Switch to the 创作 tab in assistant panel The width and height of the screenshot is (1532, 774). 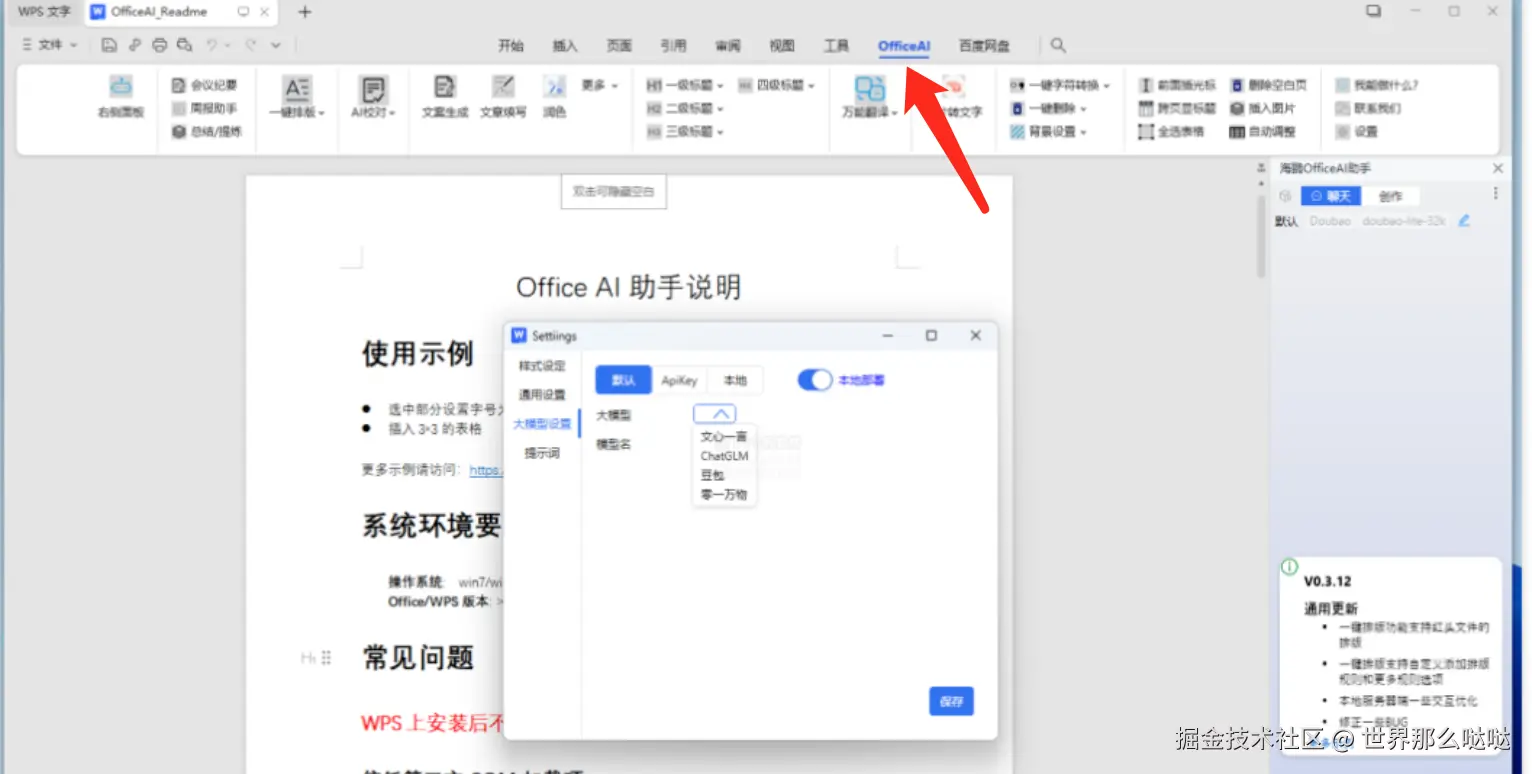point(1390,196)
